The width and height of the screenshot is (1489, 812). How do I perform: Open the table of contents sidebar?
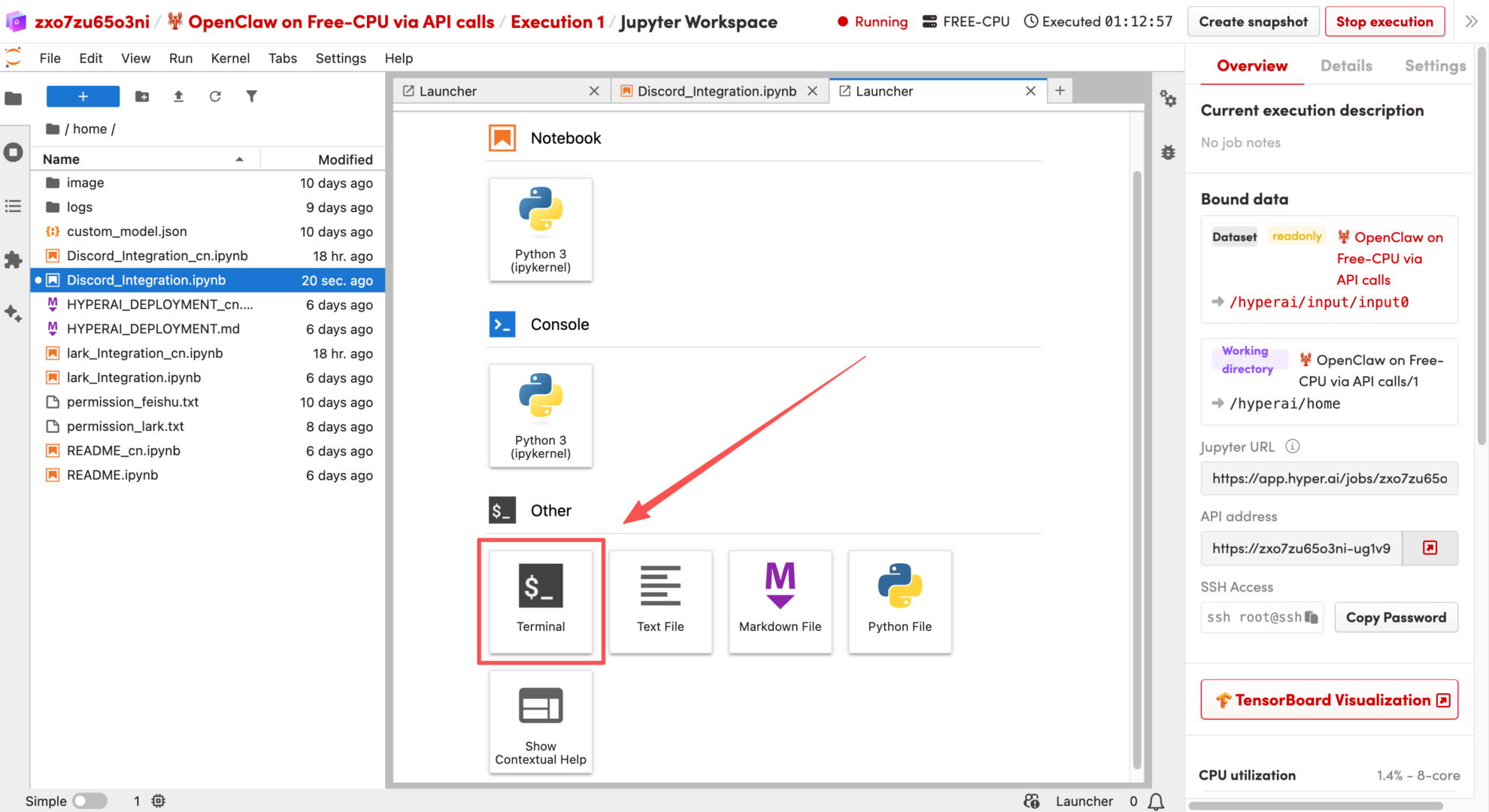coord(14,206)
